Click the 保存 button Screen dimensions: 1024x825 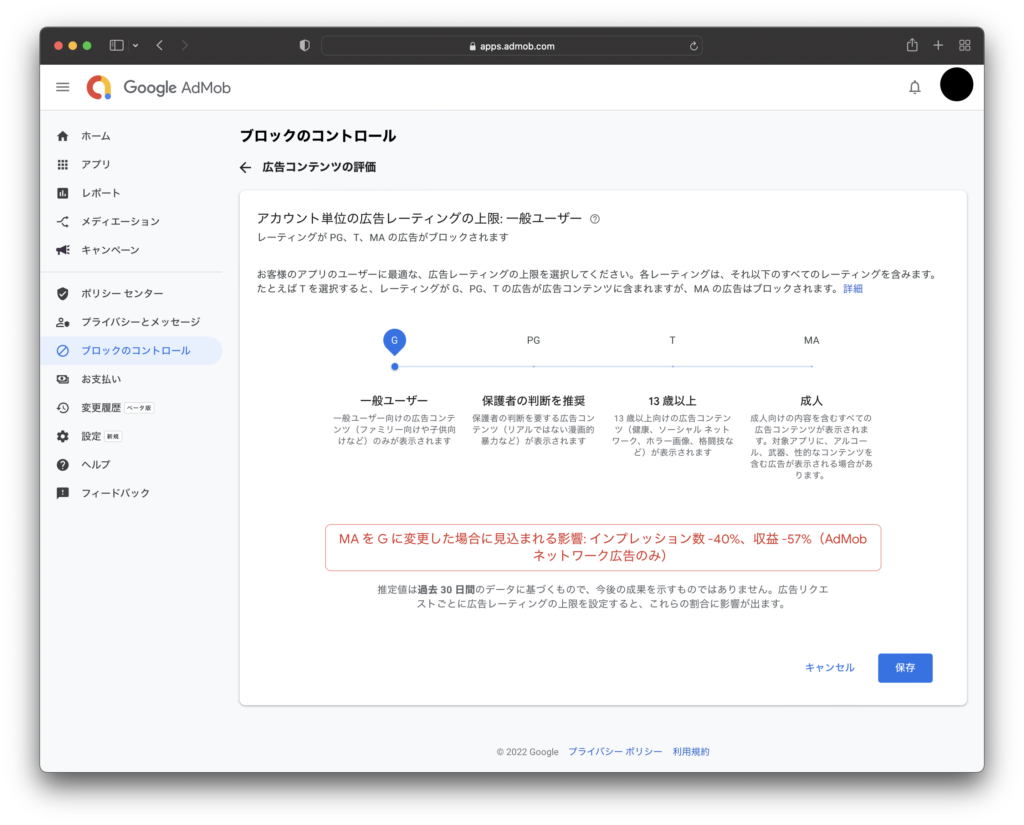tap(905, 667)
